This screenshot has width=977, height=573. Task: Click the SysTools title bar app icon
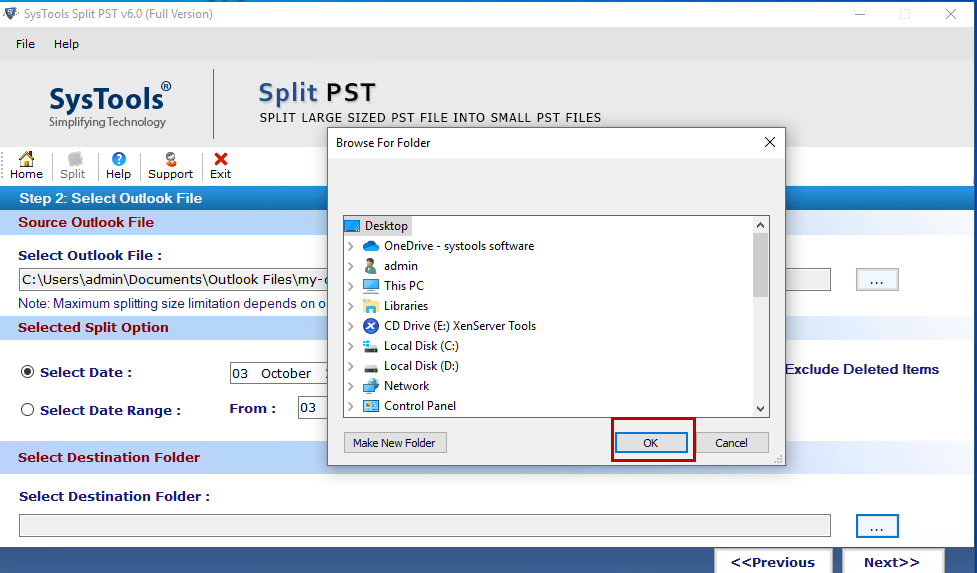pyautogui.click(x=11, y=13)
